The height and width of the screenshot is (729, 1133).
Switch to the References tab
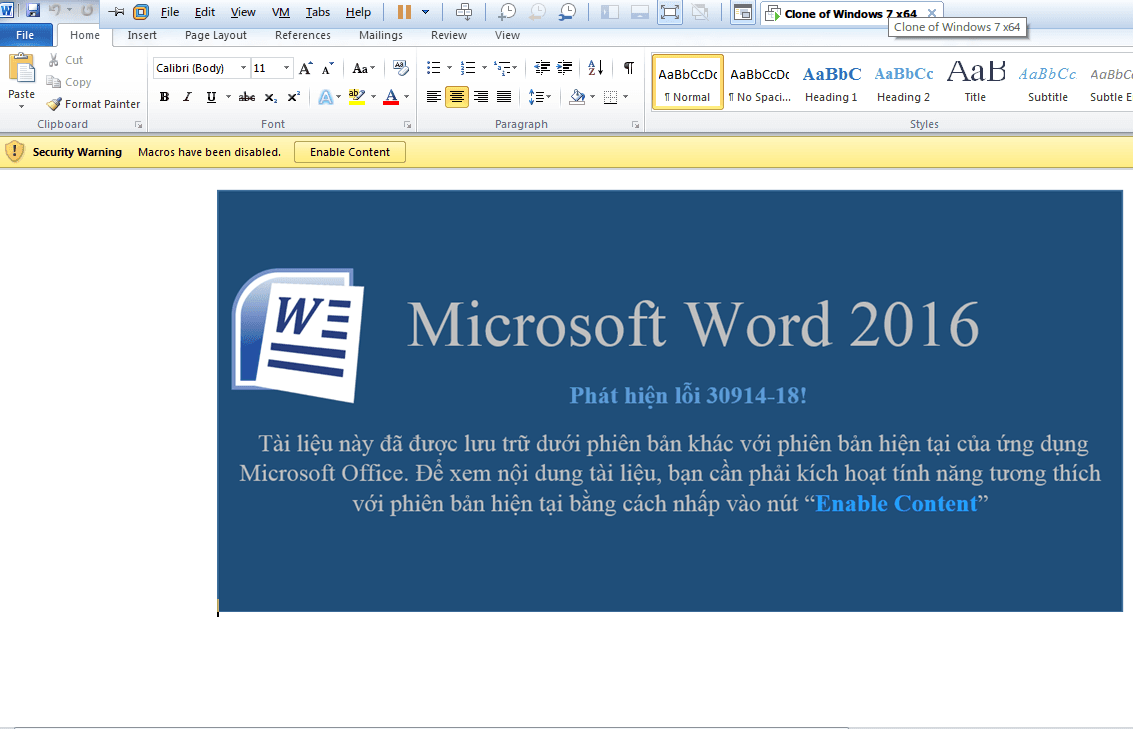tap(303, 35)
